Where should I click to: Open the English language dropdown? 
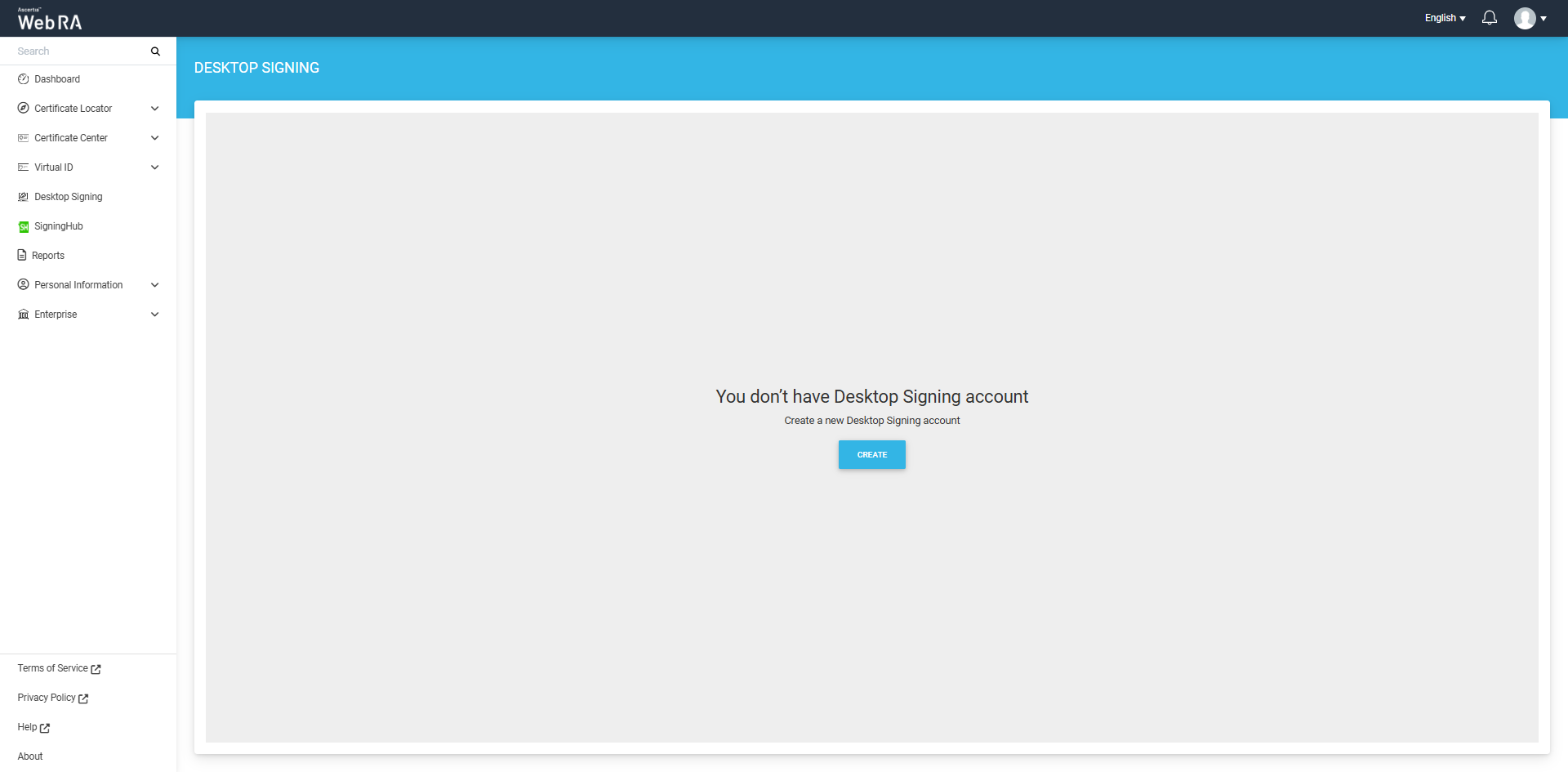coord(1445,18)
